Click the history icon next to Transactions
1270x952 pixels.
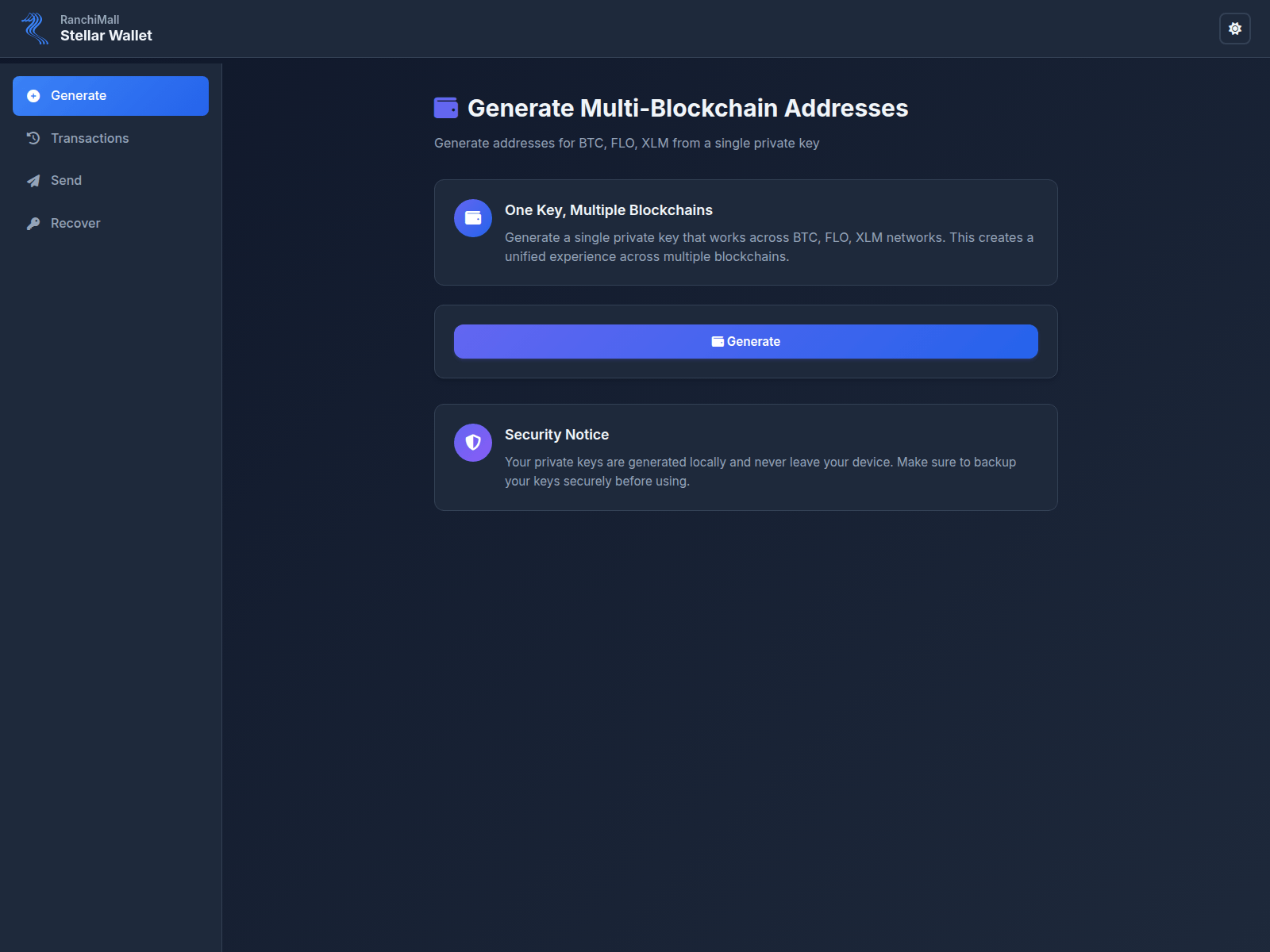coord(33,138)
